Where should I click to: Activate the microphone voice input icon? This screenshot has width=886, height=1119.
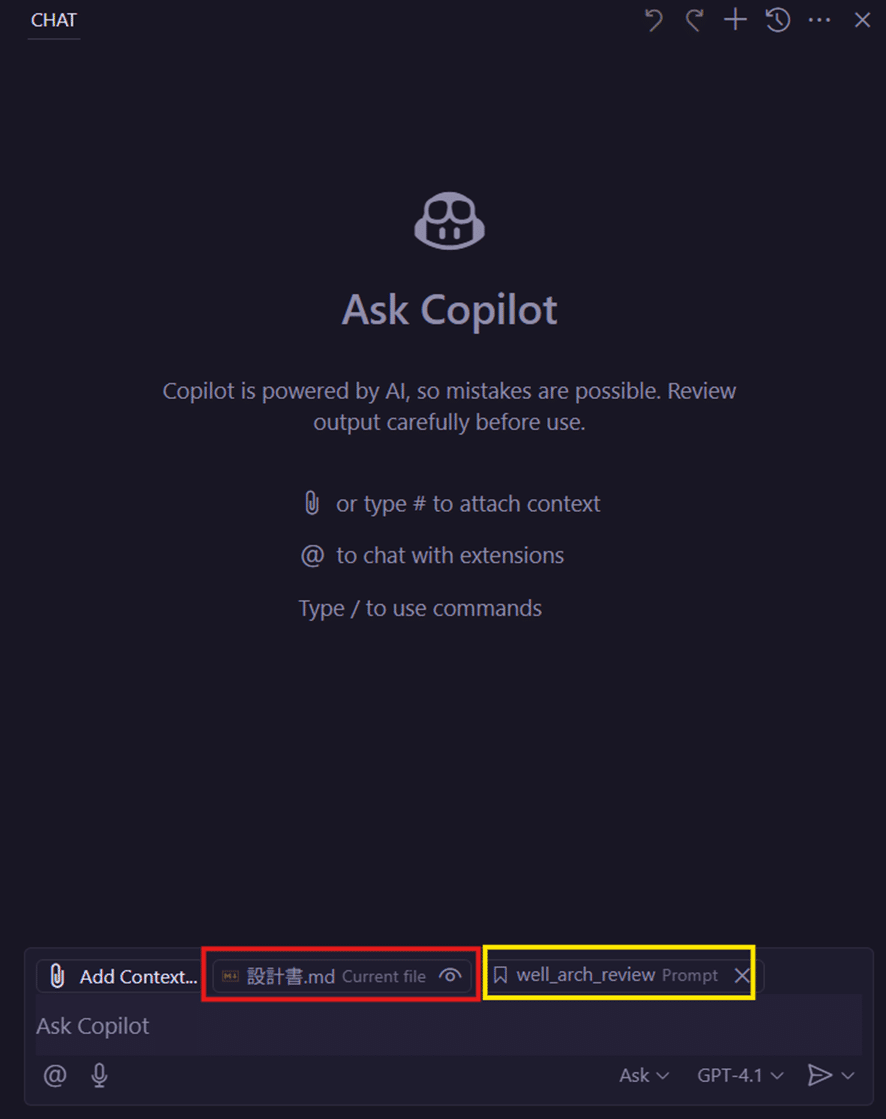[x=97, y=1075]
